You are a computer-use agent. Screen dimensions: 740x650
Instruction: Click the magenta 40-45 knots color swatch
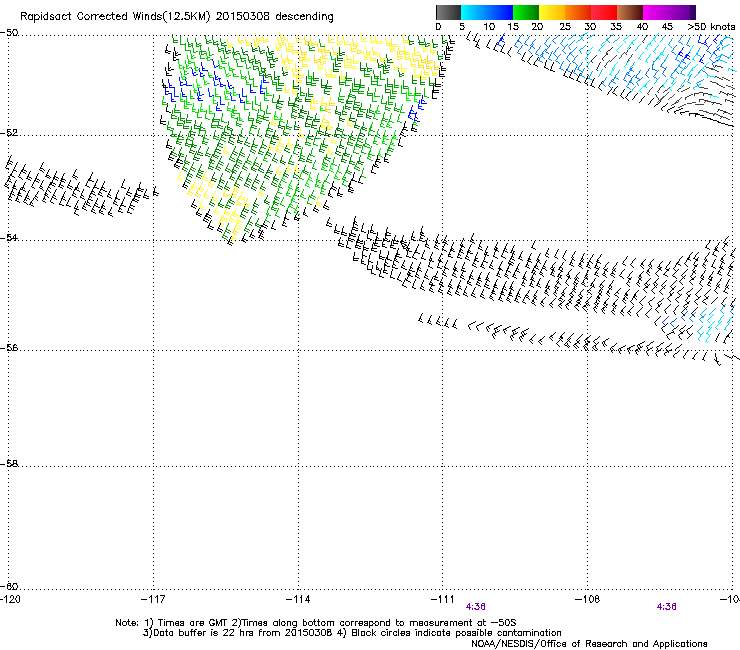click(x=656, y=12)
